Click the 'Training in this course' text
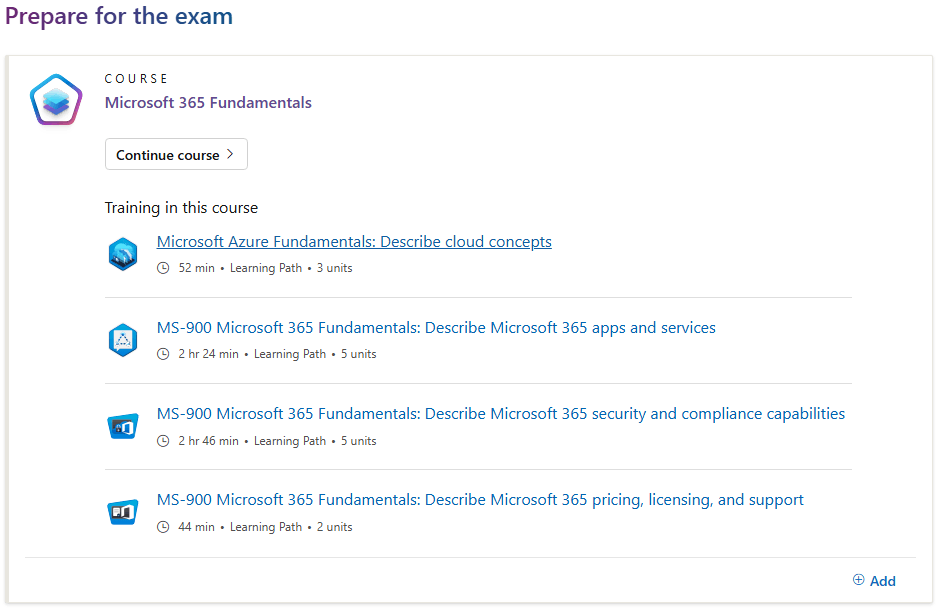This screenshot has height=608, width=937. pyautogui.click(x=181, y=208)
